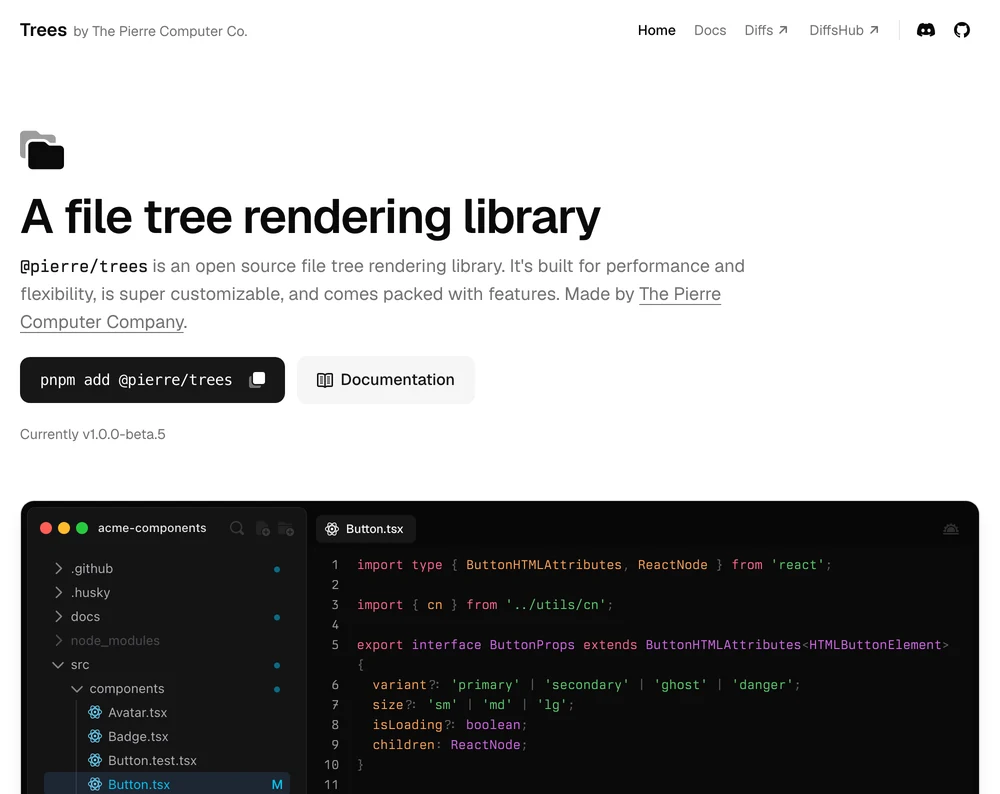
Task: Click the src folder name
Action: pyautogui.click(x=80, y=665)
